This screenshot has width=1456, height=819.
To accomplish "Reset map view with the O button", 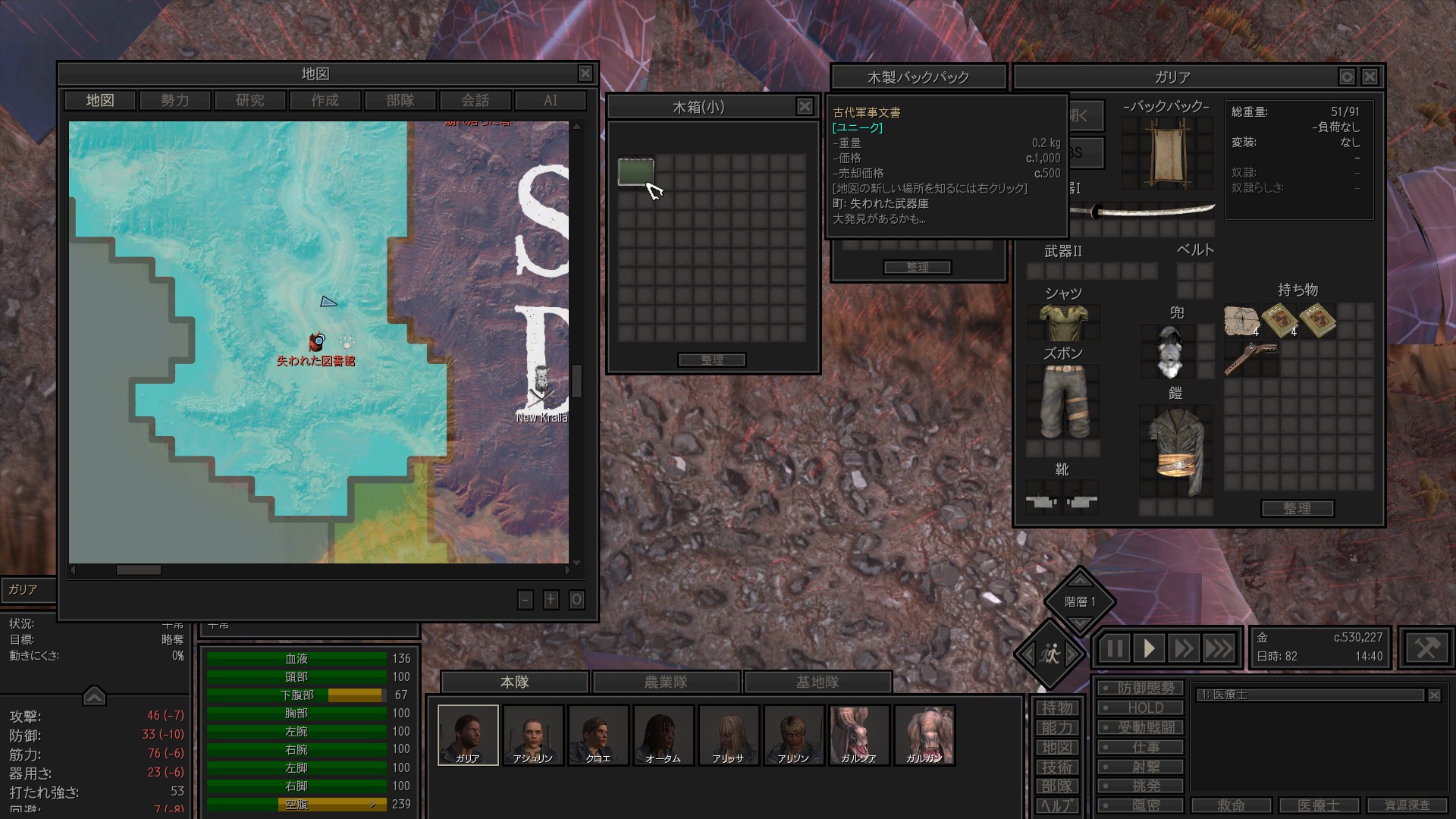I will click(576, 600).
